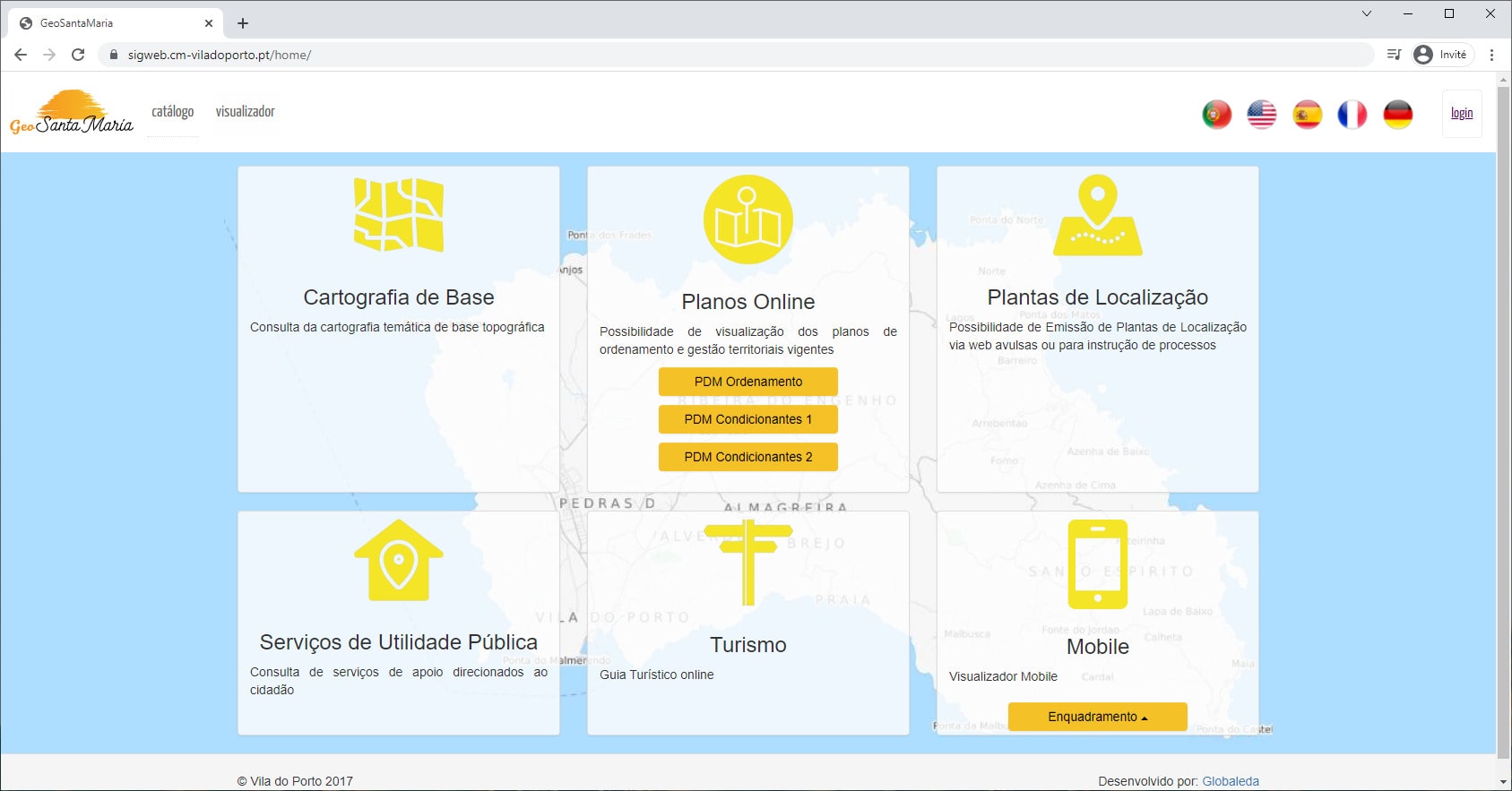
Task: Select the French flag language
Action: point(1352,114)
